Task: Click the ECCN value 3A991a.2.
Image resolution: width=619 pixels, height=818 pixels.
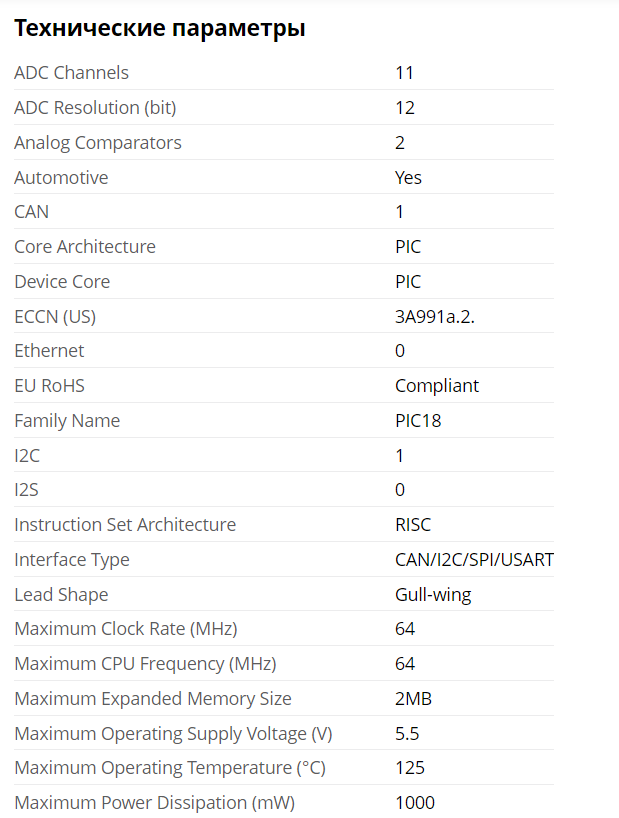Action: [x=435, y=316]
